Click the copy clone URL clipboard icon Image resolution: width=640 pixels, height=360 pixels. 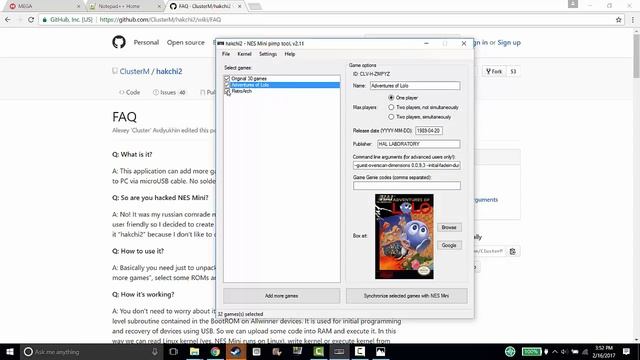tap(513, 251)
